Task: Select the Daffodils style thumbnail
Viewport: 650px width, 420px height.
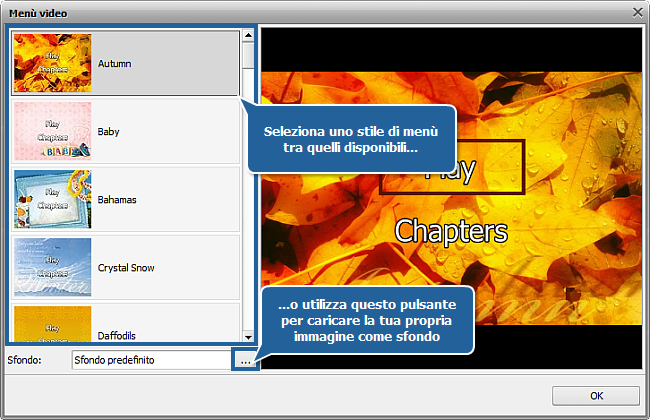Action: tap(53, 324)
